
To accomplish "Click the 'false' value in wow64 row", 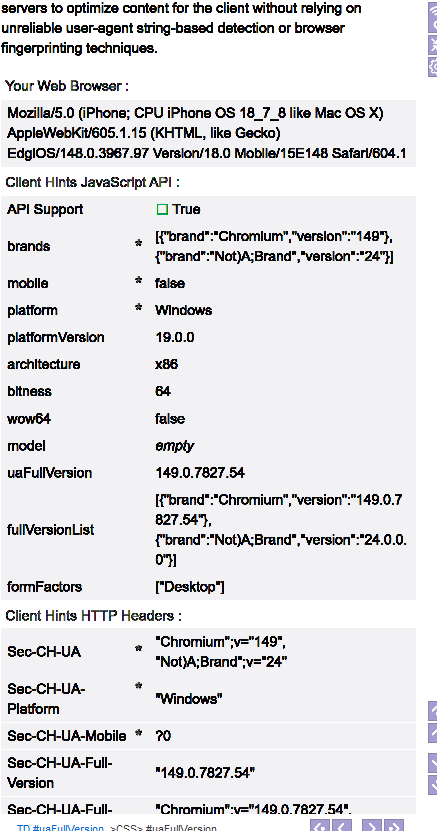I will click(170, 419).
